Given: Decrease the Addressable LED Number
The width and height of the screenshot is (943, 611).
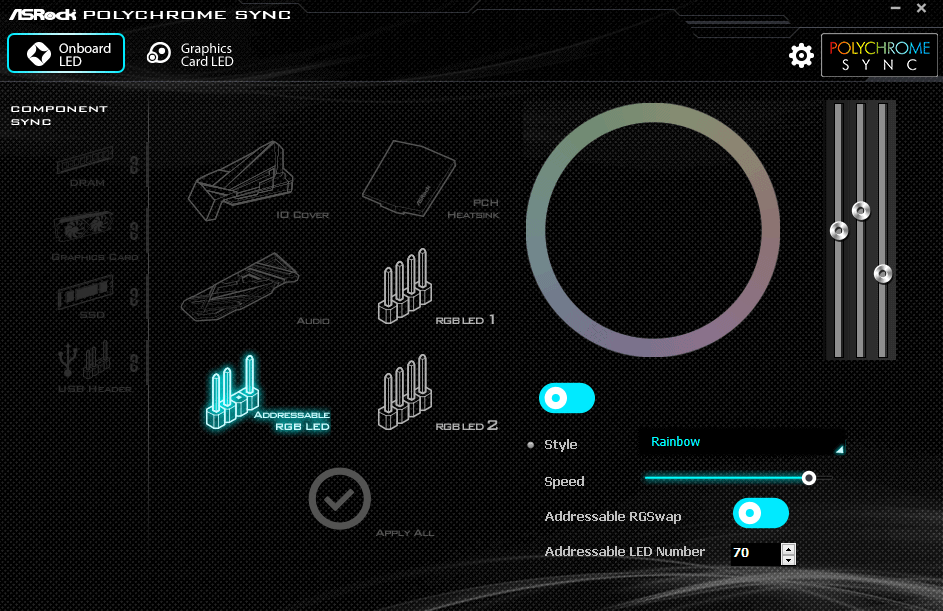Looking at the screenshot, I should click(x=788, y=560).
